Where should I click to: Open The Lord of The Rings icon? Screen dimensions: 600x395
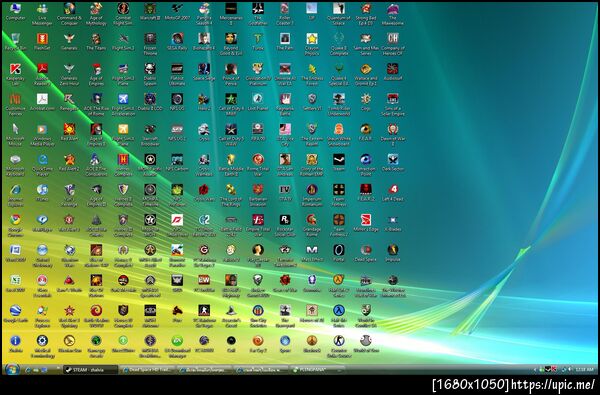[231, 195]
